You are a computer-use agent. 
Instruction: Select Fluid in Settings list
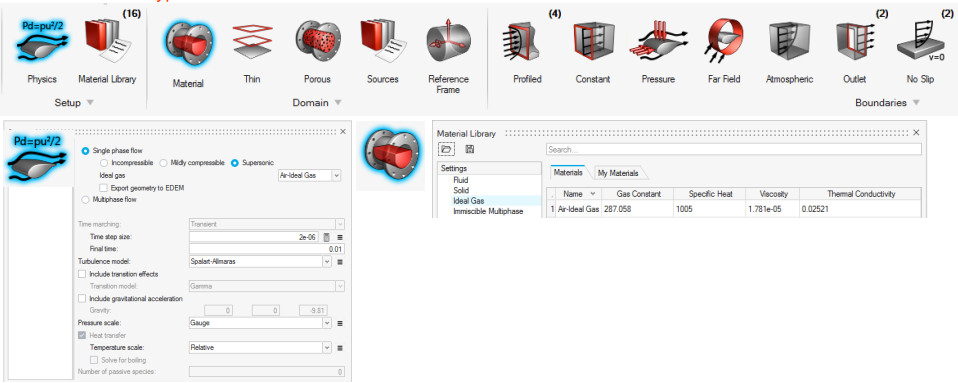pos(461,181)
